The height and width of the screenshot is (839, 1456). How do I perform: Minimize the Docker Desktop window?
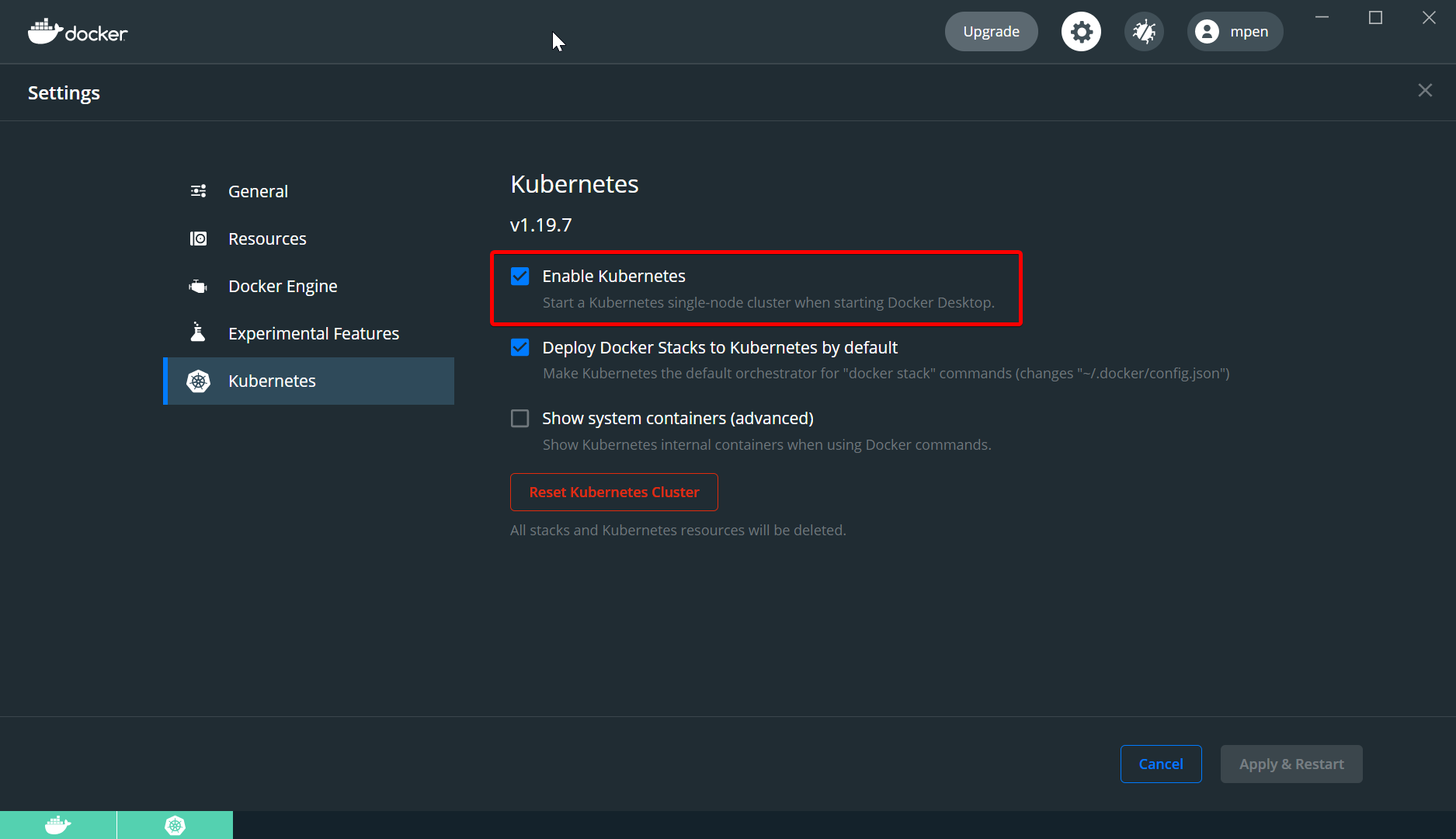tap(1322, 17)
